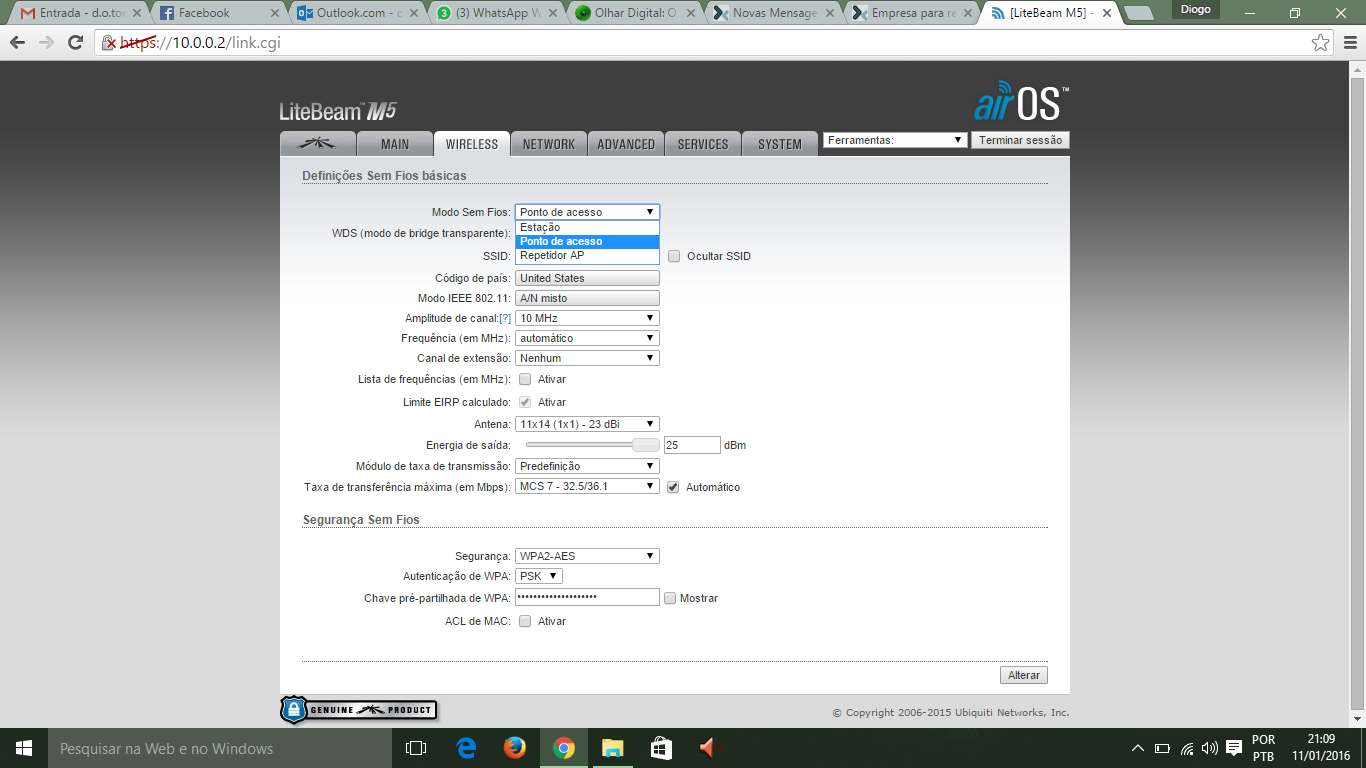Screen dimensions: 1366x768
Task: Select the Estação option
Action: coord(587,227)
